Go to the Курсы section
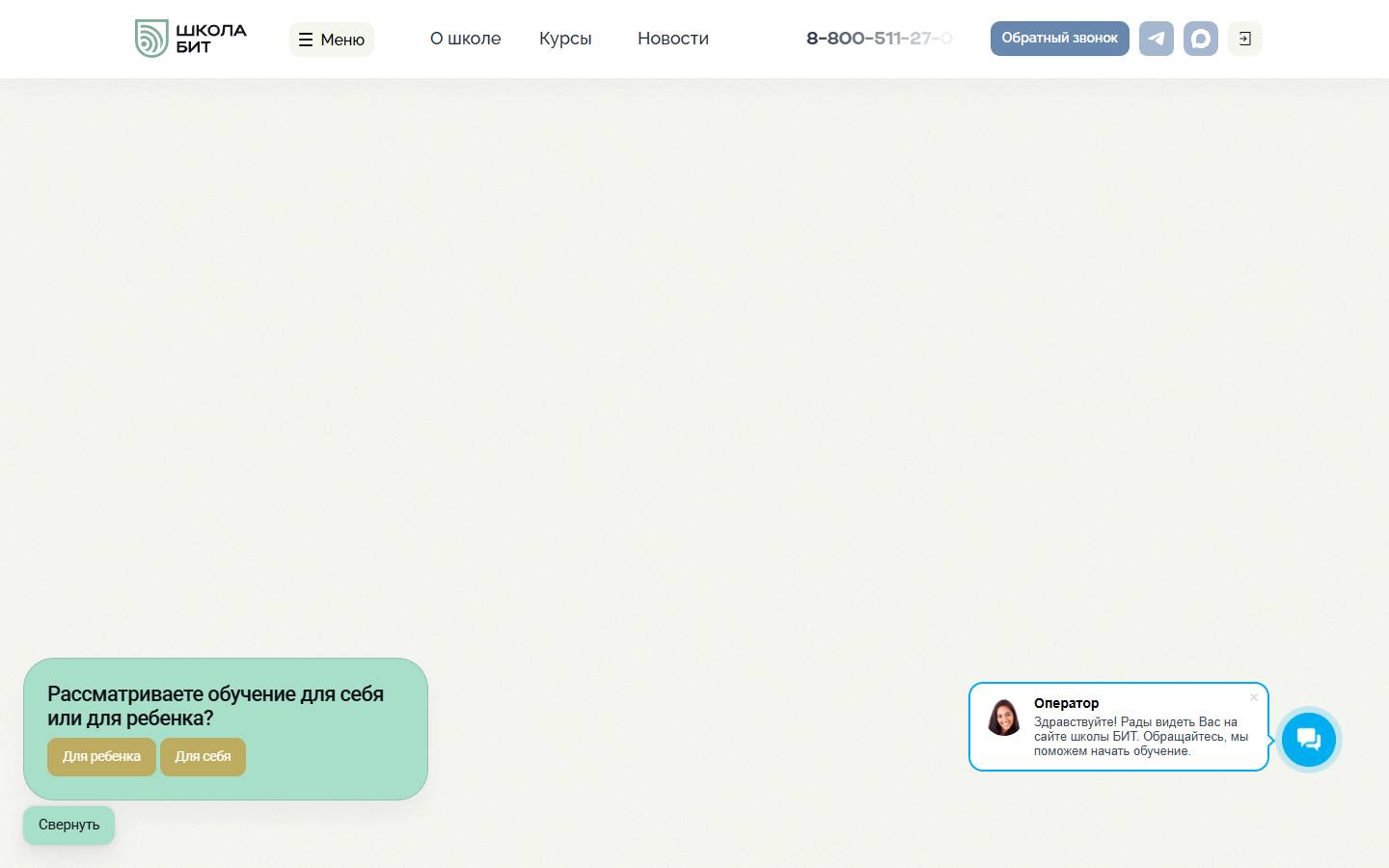The image size is (1389, 868). 565,39
